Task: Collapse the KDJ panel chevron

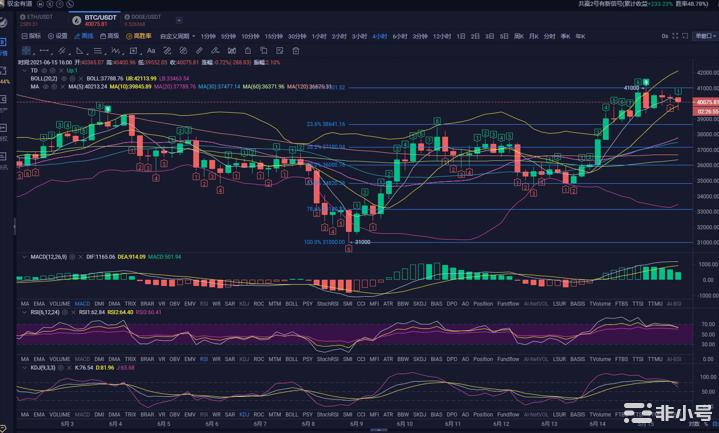Action: (x=24, y=368)
